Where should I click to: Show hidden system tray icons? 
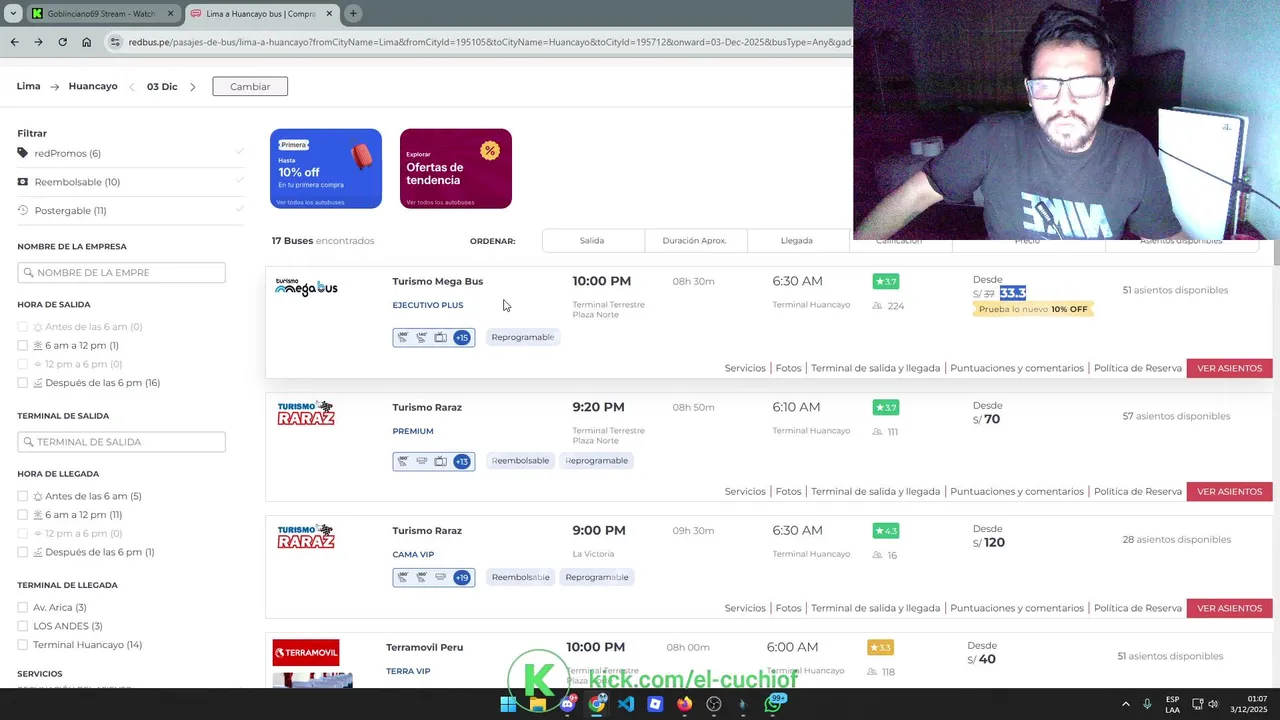coord(1125,704)
